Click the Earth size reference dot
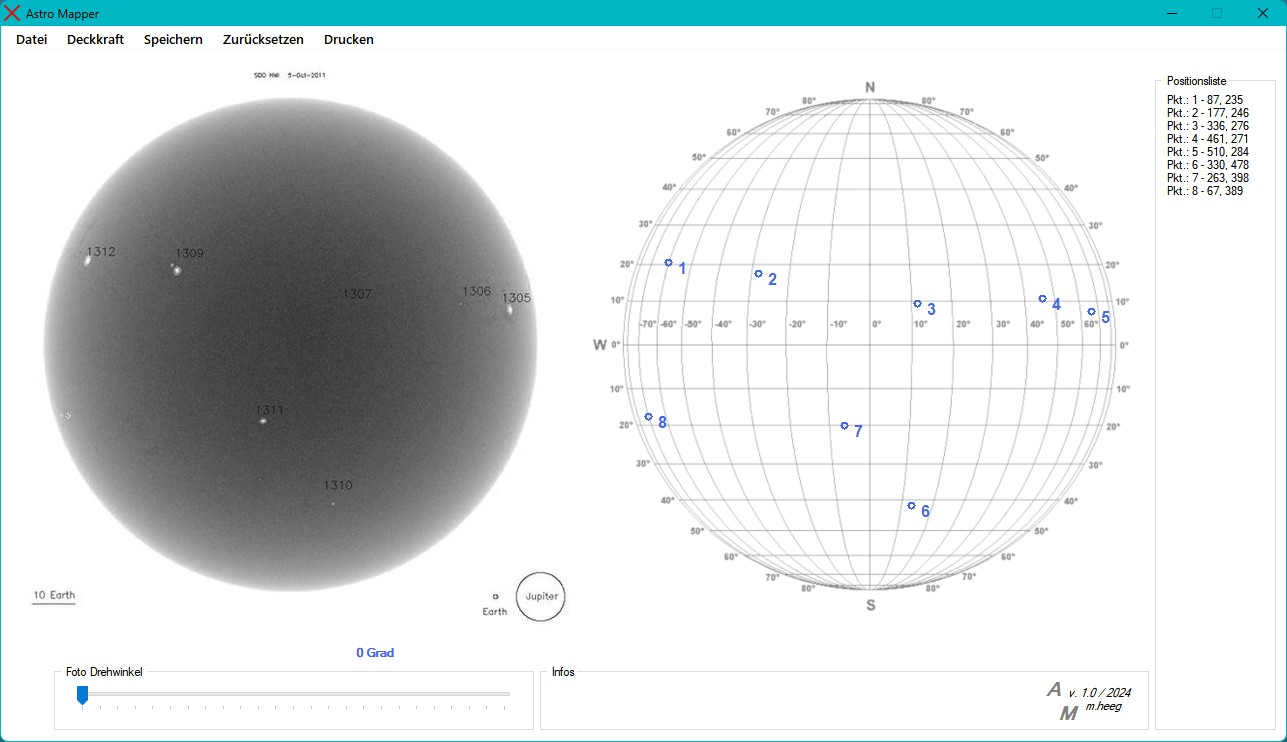 click(495, 596)
